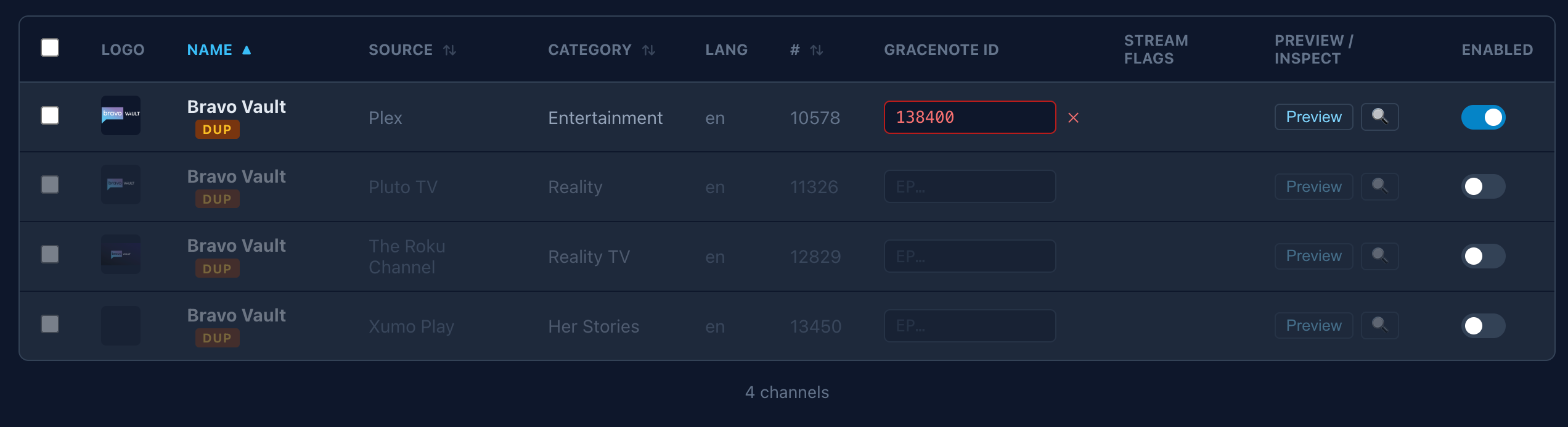
Task: Check the Plex Bravo Vault row checkbox
Action: pyautogui.click(x=50, y=115)
